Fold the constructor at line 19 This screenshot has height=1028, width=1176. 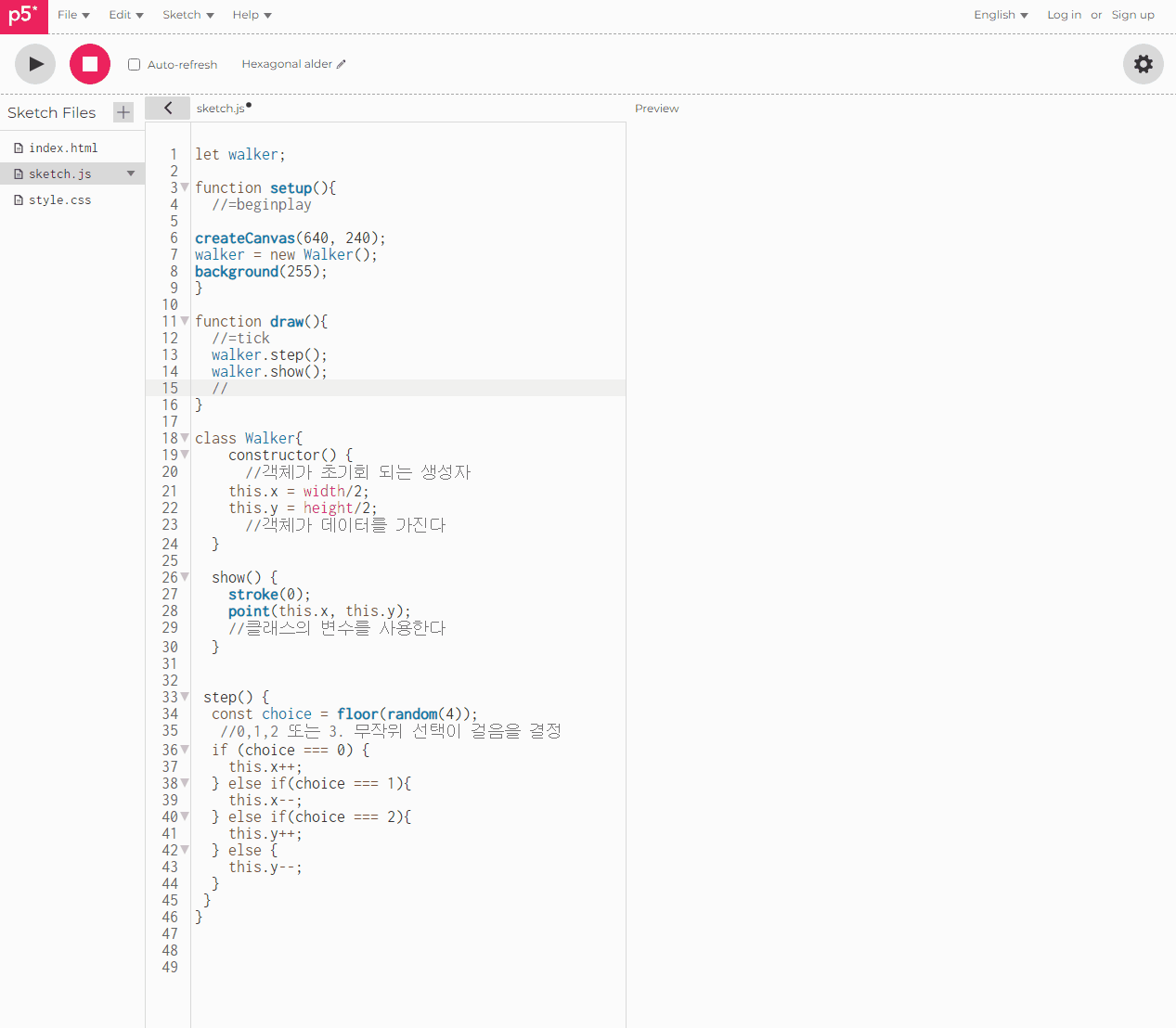click(185, 455)
